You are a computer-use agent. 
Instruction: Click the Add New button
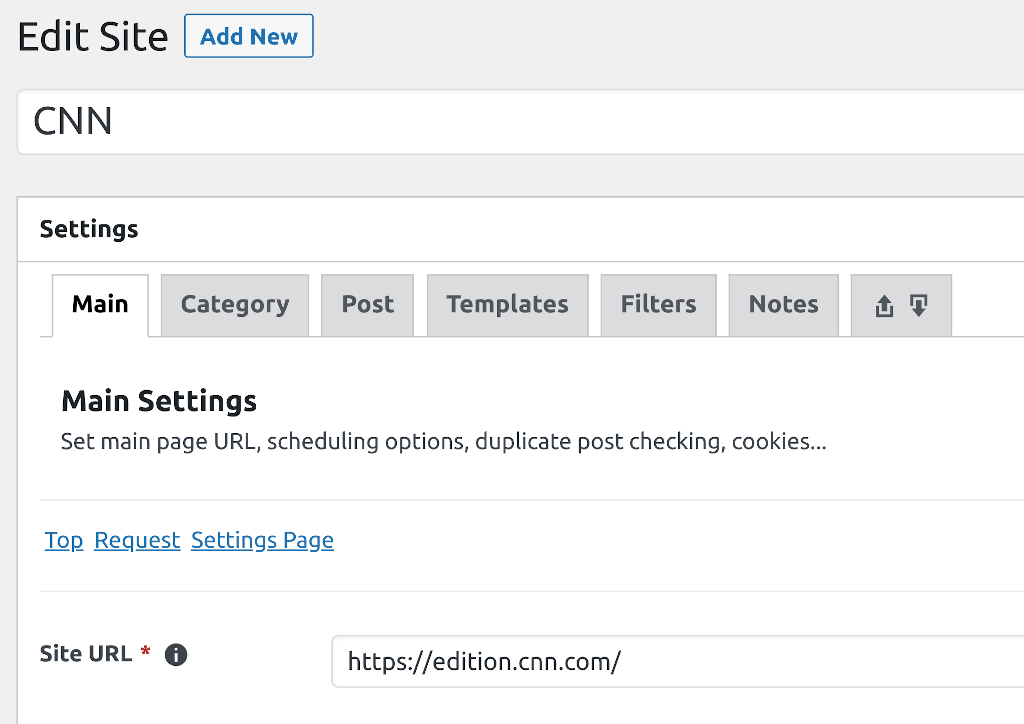(x=249, y=36)
